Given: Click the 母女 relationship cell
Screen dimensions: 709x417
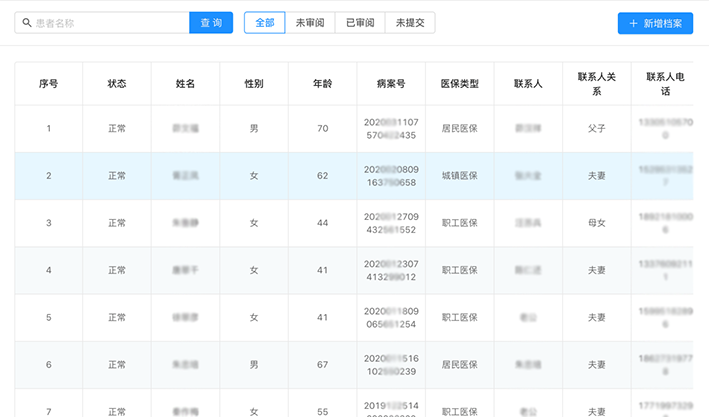Looking at the screenshot, I should (596, 223).
